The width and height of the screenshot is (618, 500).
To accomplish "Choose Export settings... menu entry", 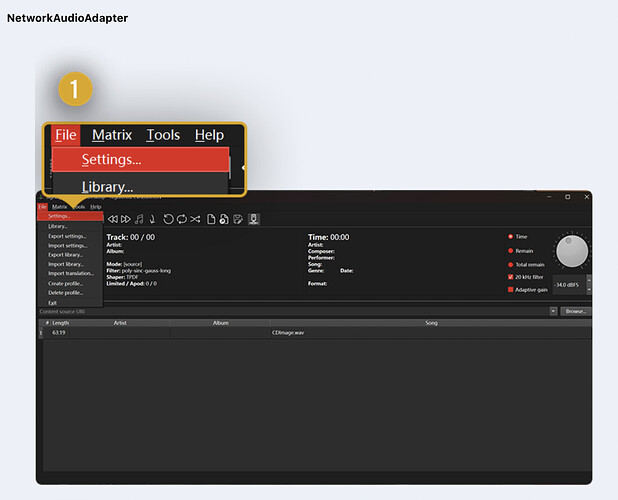I will [70, 236].
